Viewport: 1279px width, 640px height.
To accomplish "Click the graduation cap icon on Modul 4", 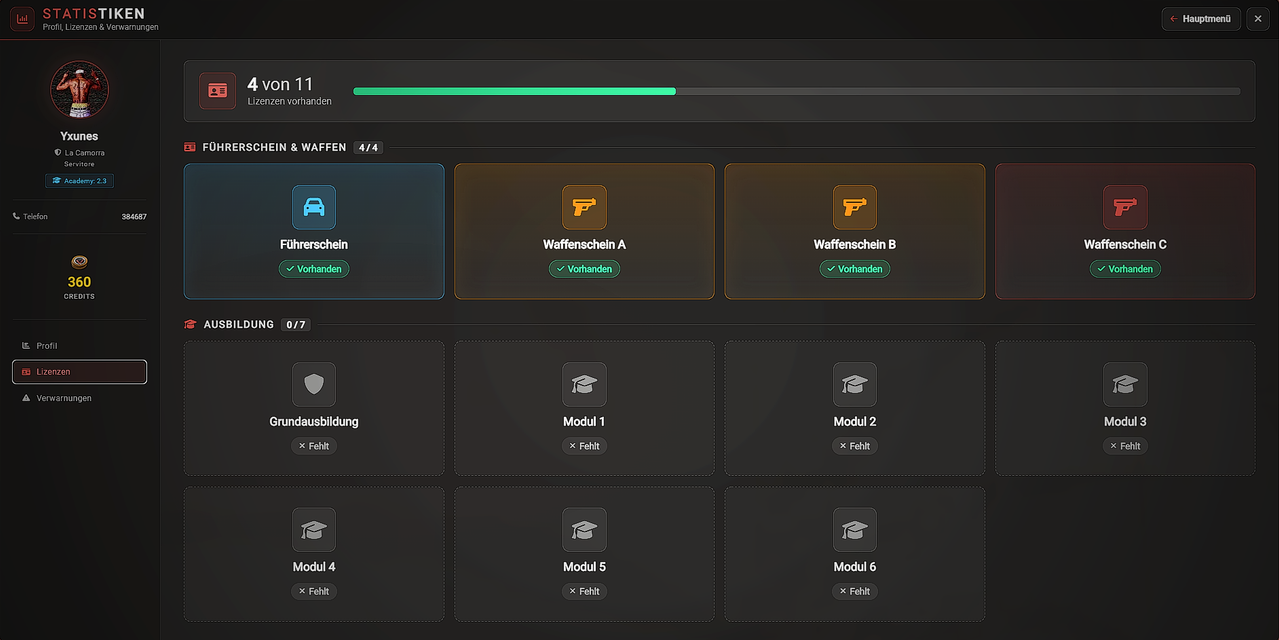I will tap(314, 529).
